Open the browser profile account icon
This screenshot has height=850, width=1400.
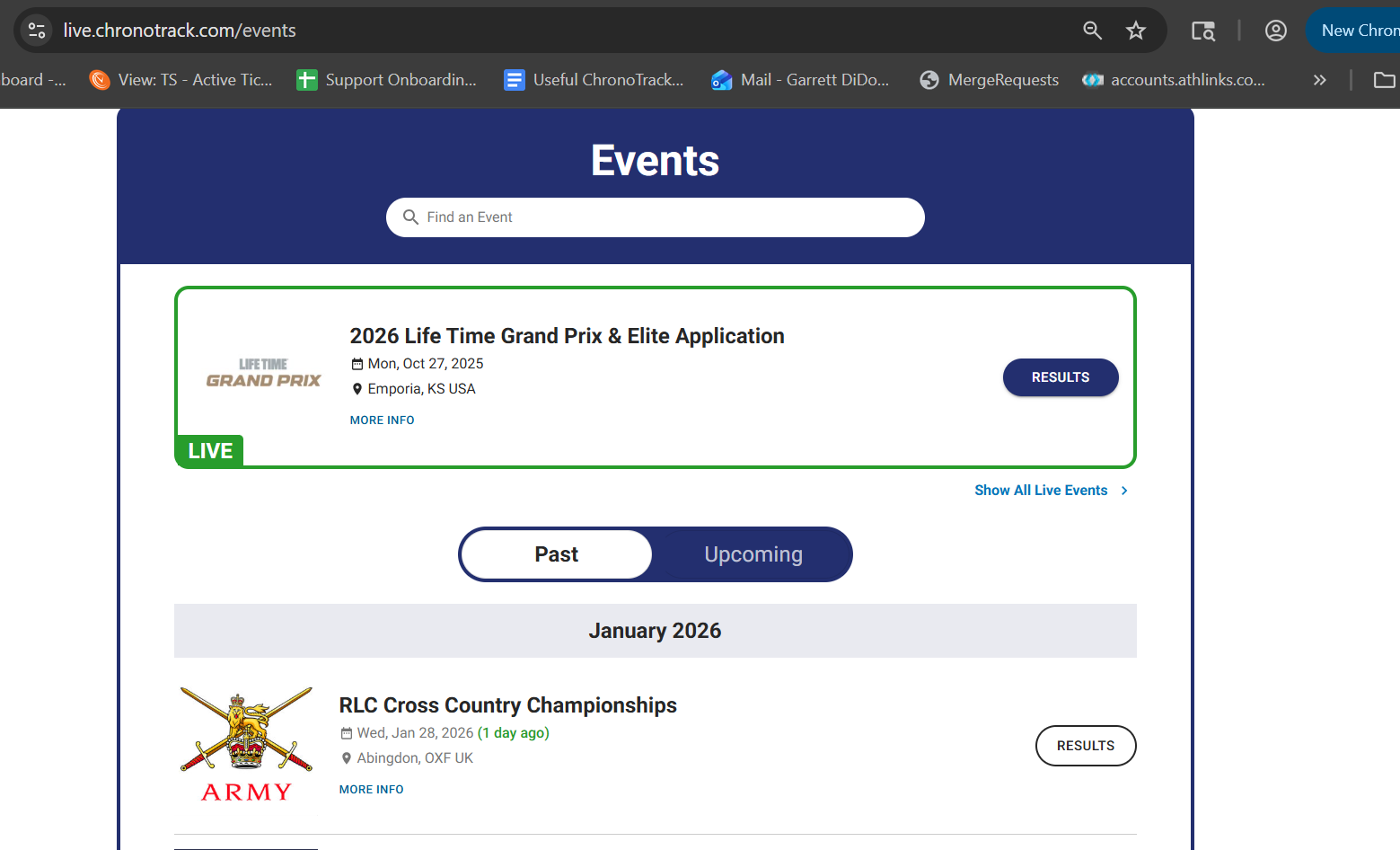point(1275,31)
